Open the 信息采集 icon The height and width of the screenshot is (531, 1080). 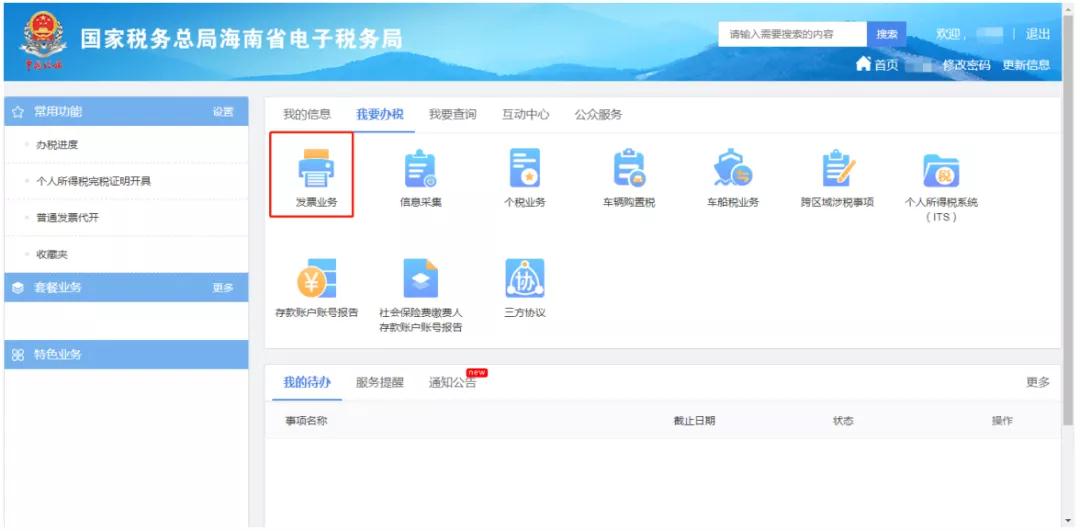pos(420,169)
